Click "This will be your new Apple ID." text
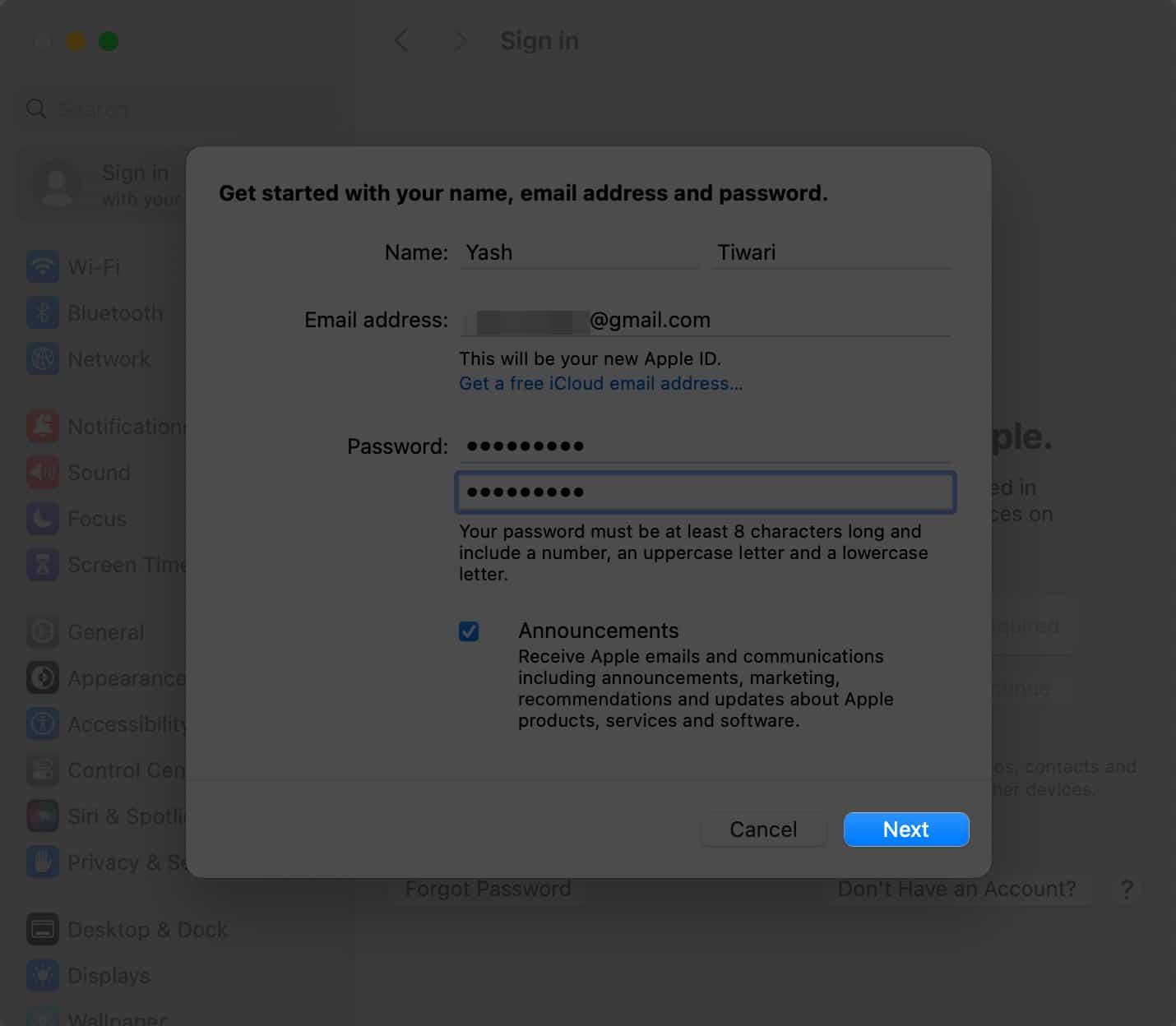Screen dimensions: 1176x1026 (x=590, y=358)
